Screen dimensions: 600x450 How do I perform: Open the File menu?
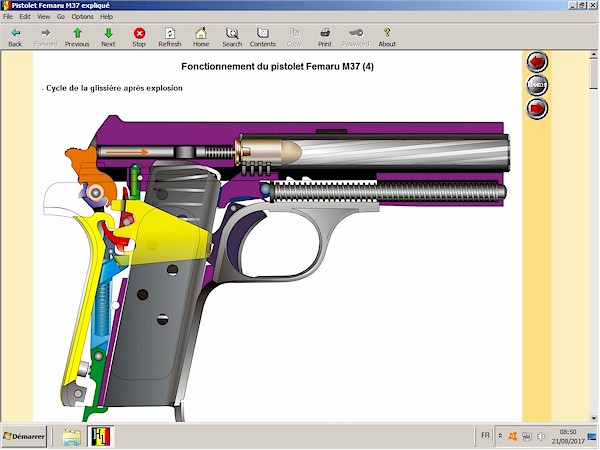pos(8,16)
